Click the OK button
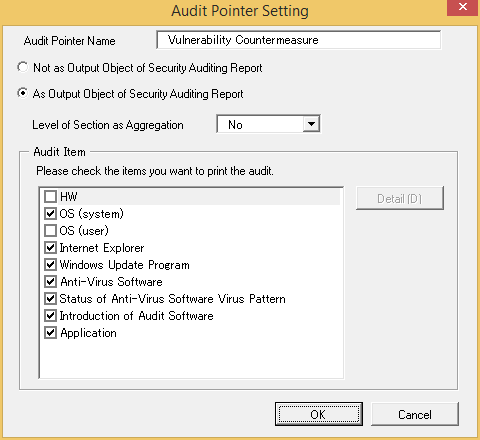This screenshot has height=440, width=480. [319, 414]
